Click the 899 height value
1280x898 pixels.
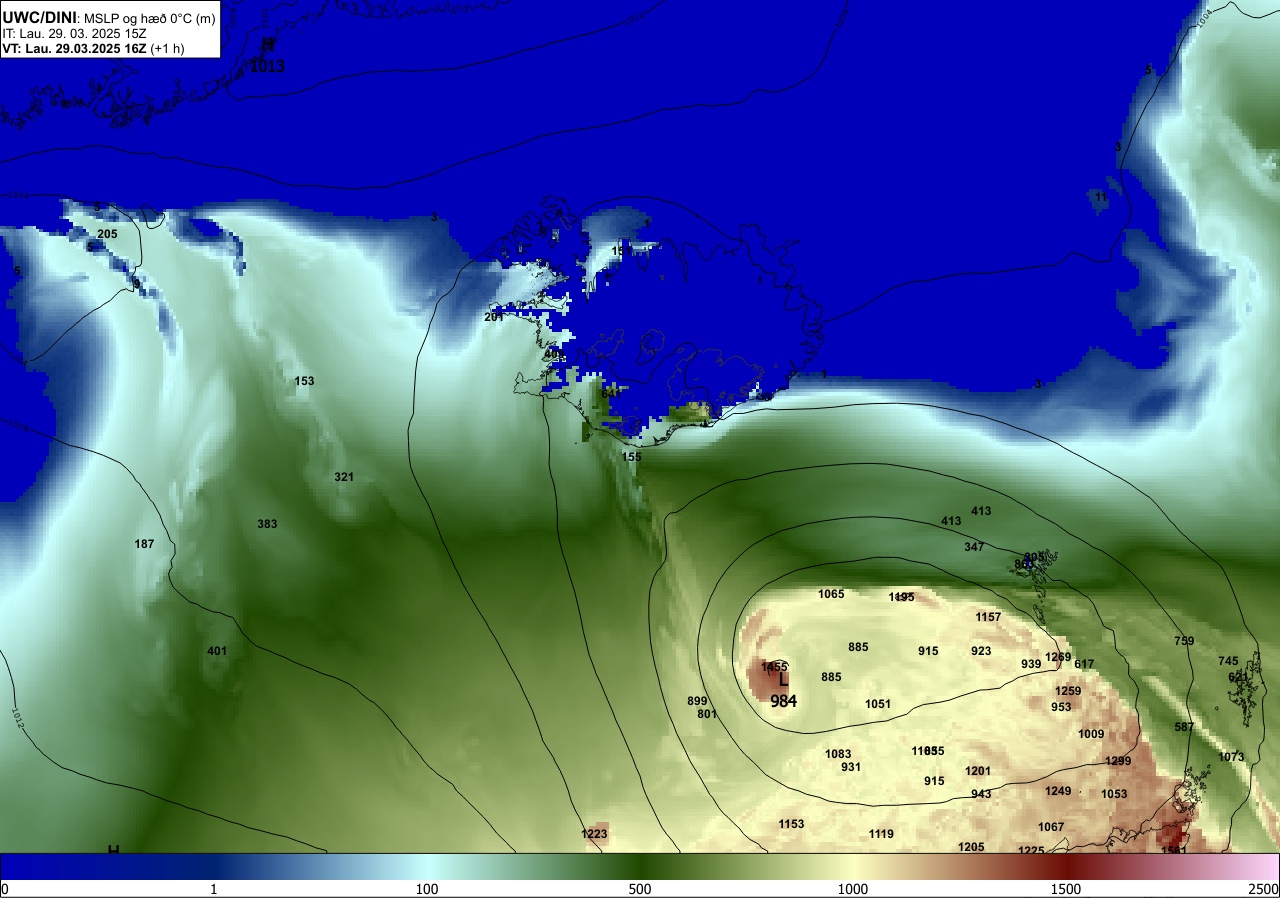click(x=697, y=701)
